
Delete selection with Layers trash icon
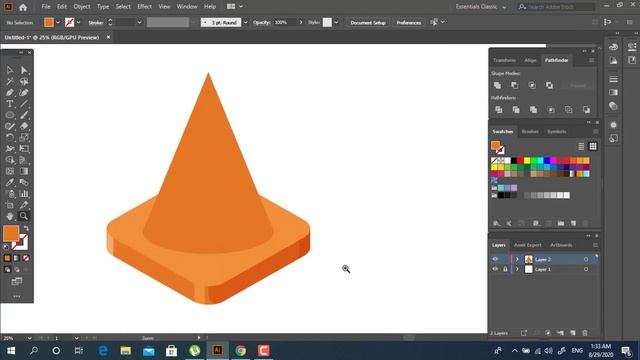(x=585, y=333)
